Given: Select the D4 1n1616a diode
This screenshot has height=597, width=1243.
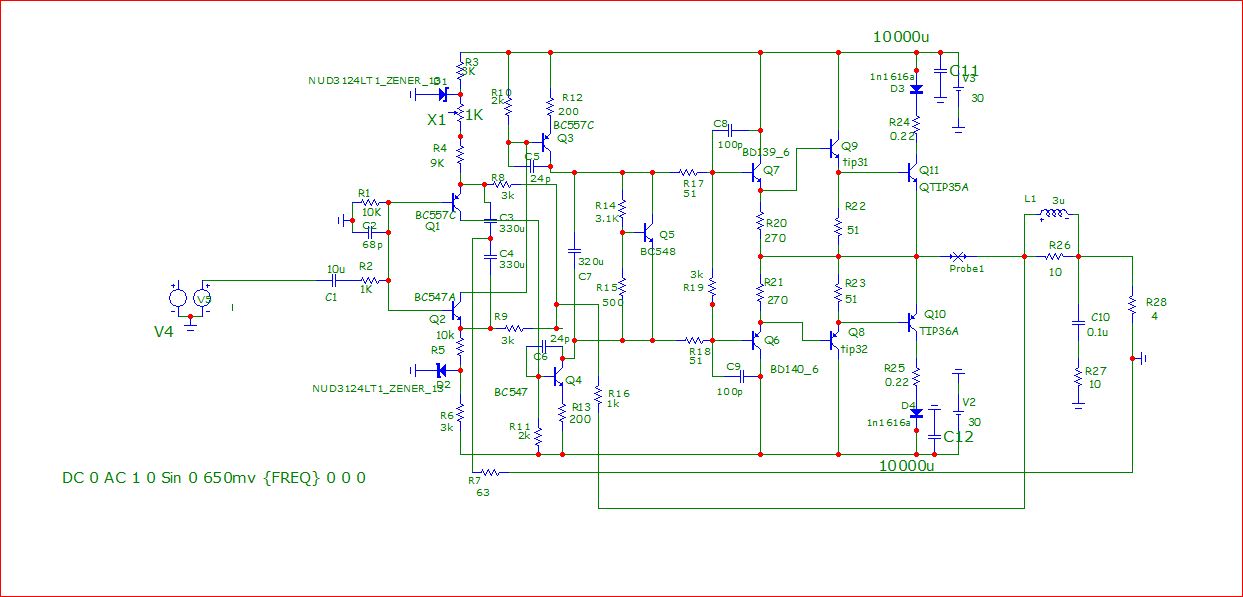Looking at the screenshot, I should (916, 412).
